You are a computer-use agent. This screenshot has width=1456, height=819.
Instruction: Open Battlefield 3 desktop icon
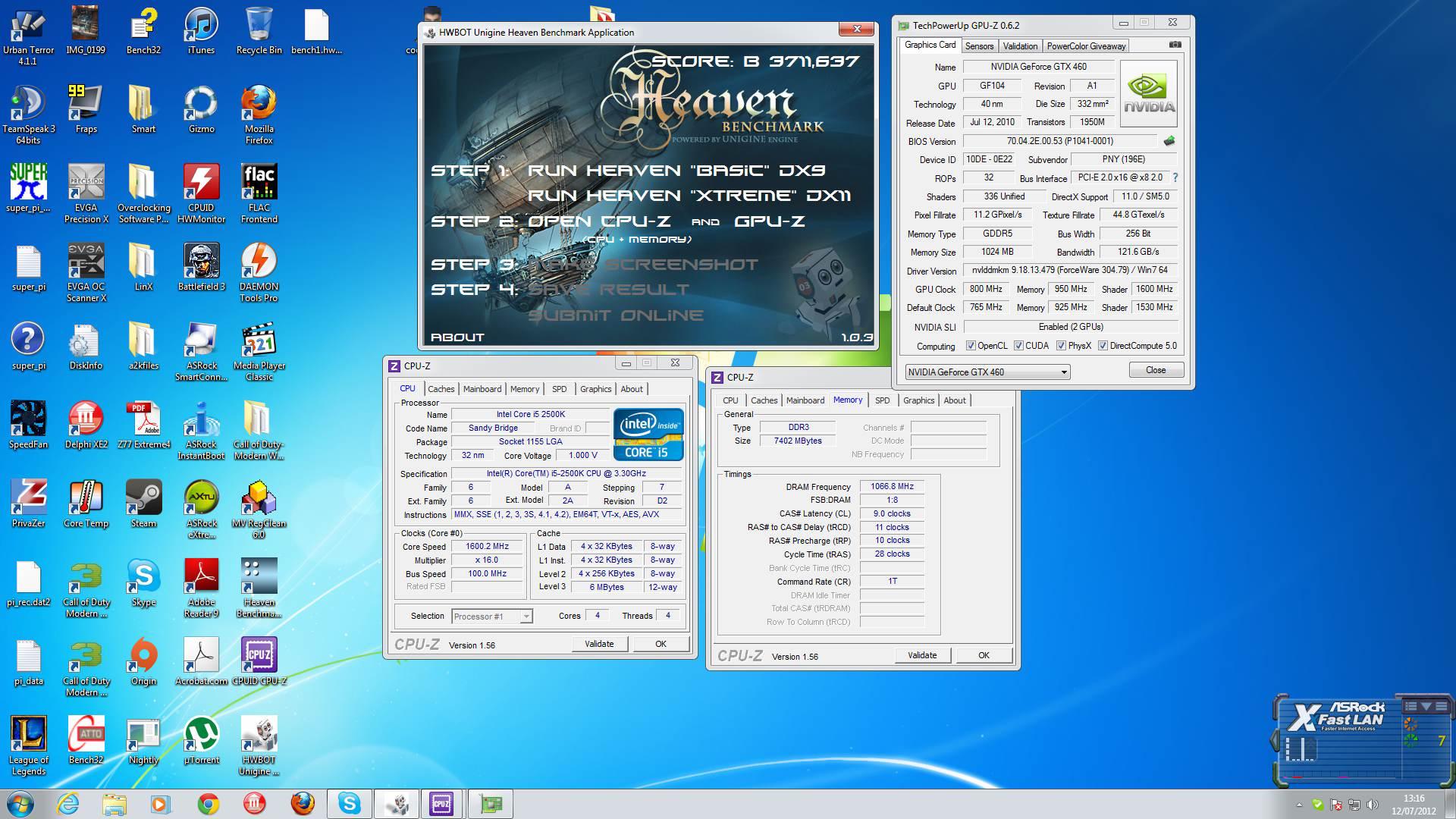coord(201,268)
